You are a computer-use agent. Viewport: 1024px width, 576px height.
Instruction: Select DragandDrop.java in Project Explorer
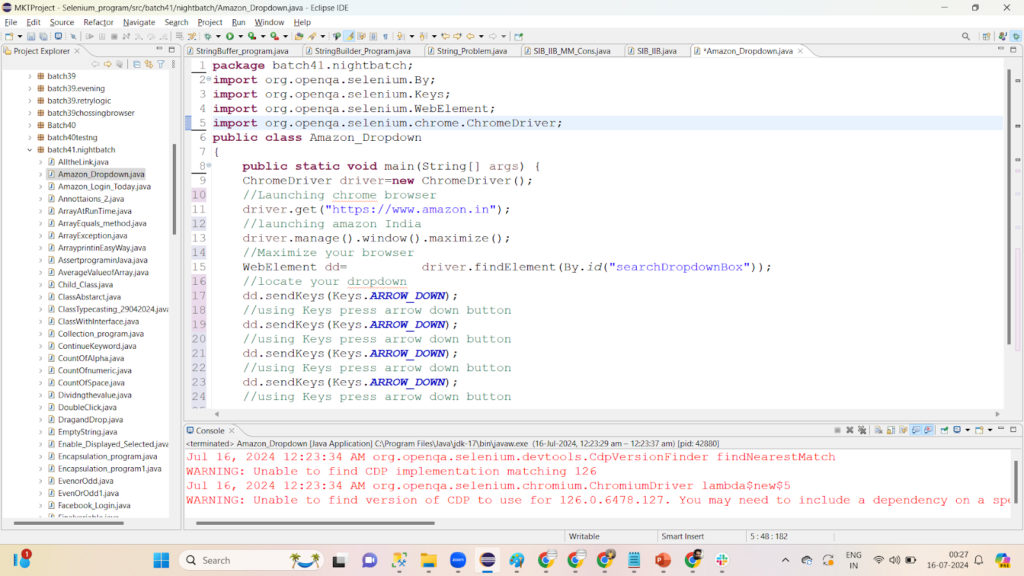(90, 419)
